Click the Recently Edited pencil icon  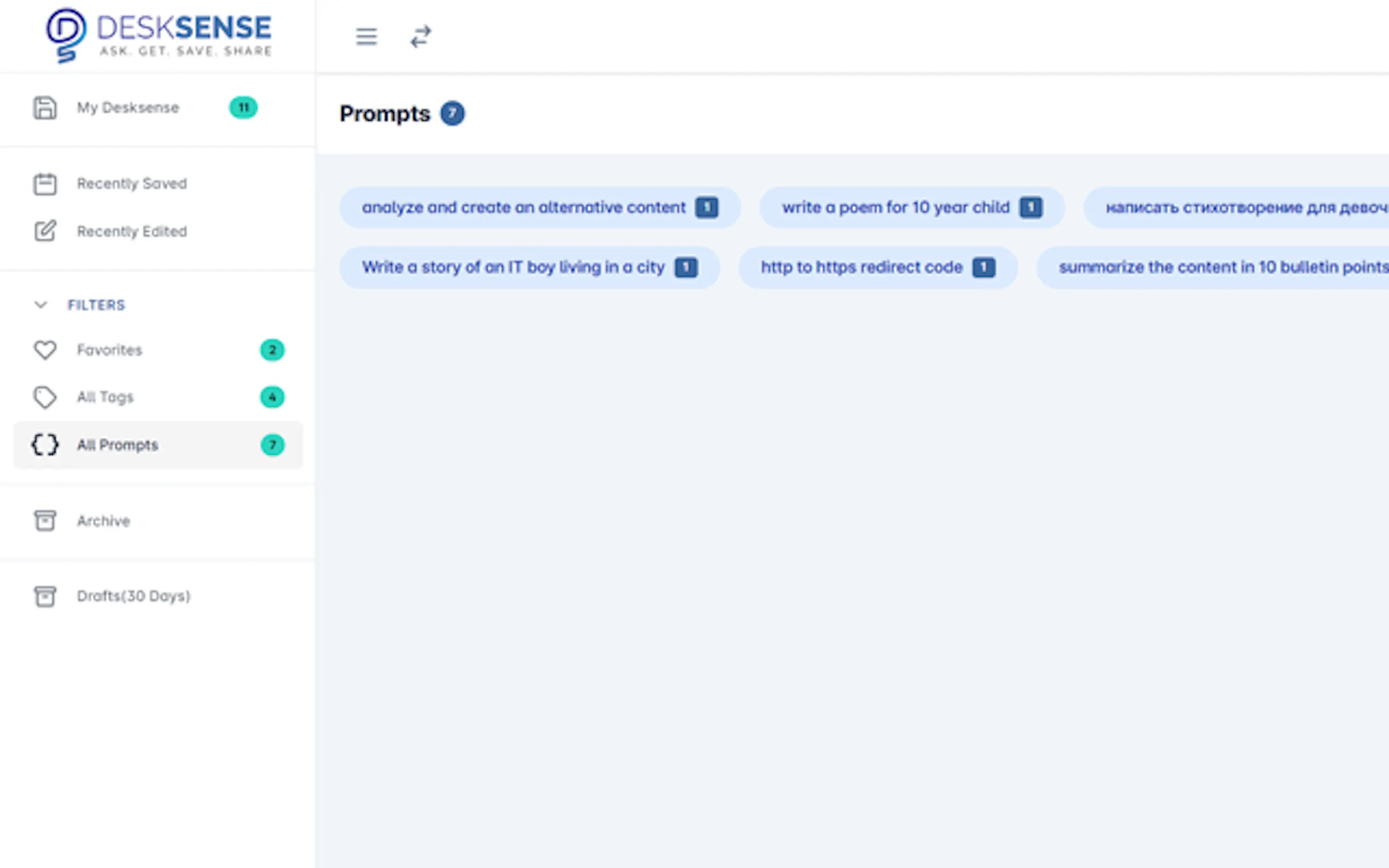[45, 231]
